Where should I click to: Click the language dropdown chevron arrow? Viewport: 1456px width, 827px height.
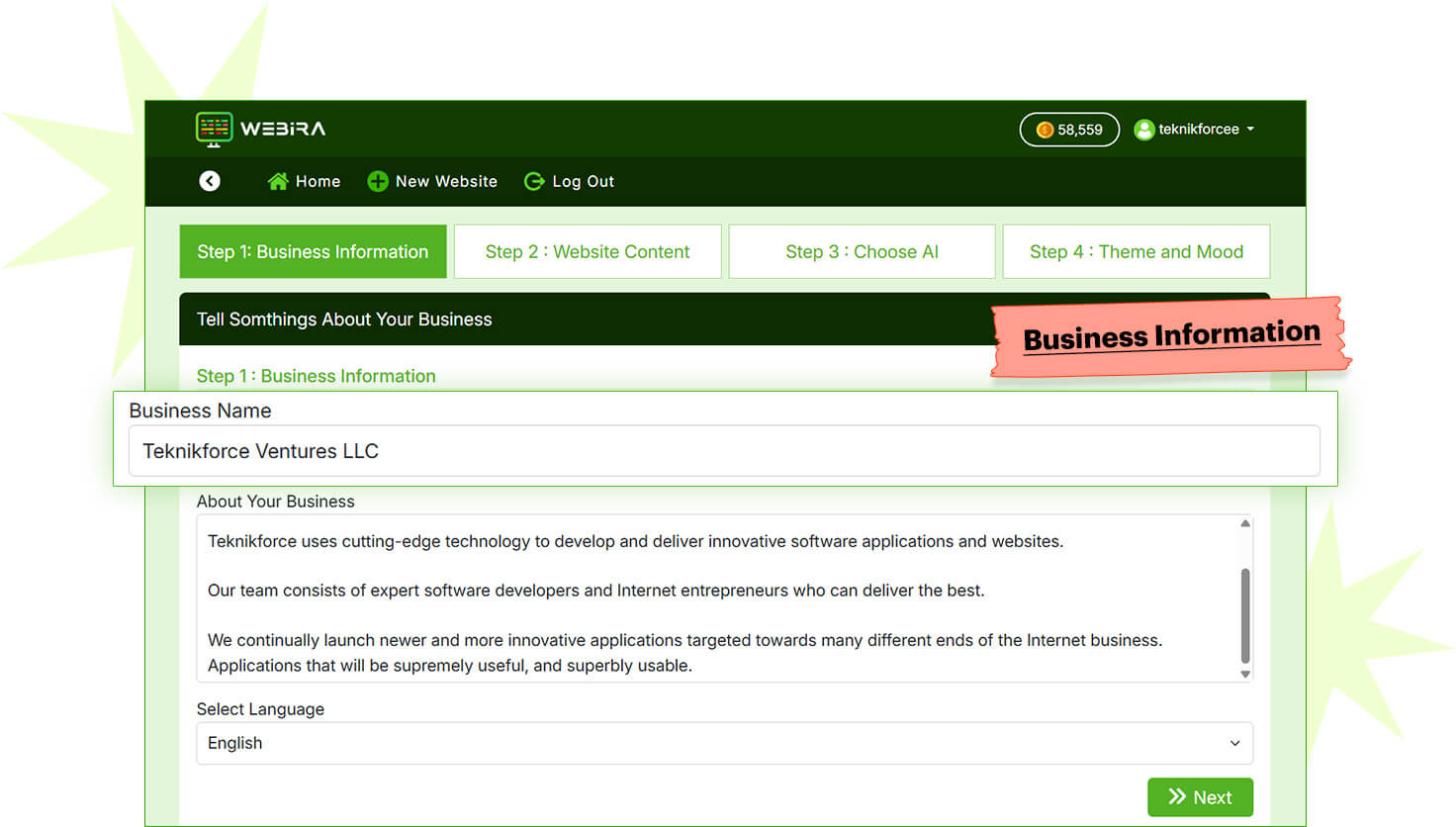click(x=1234, y=743)
